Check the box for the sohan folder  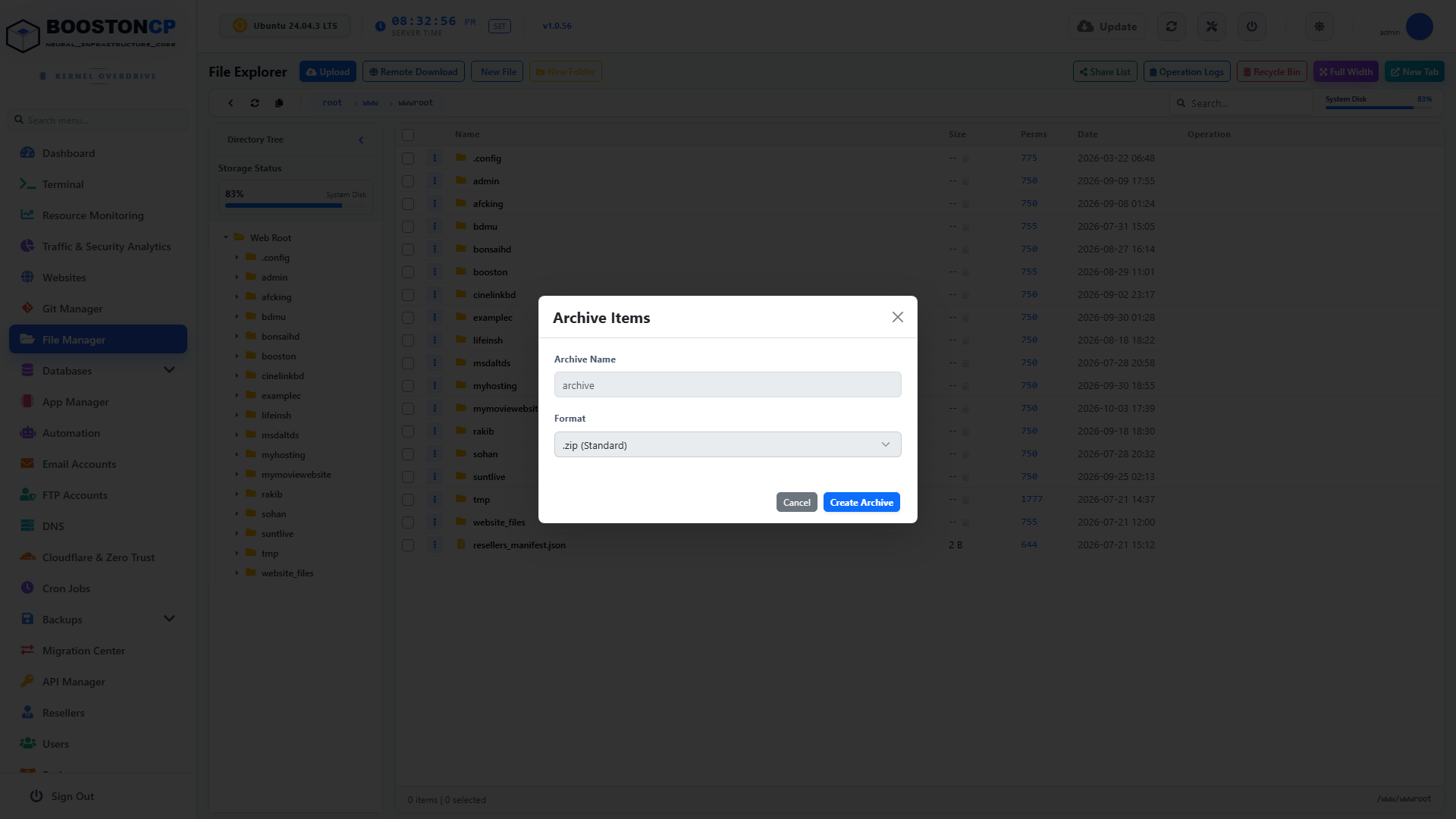click(x=408, y=454)
